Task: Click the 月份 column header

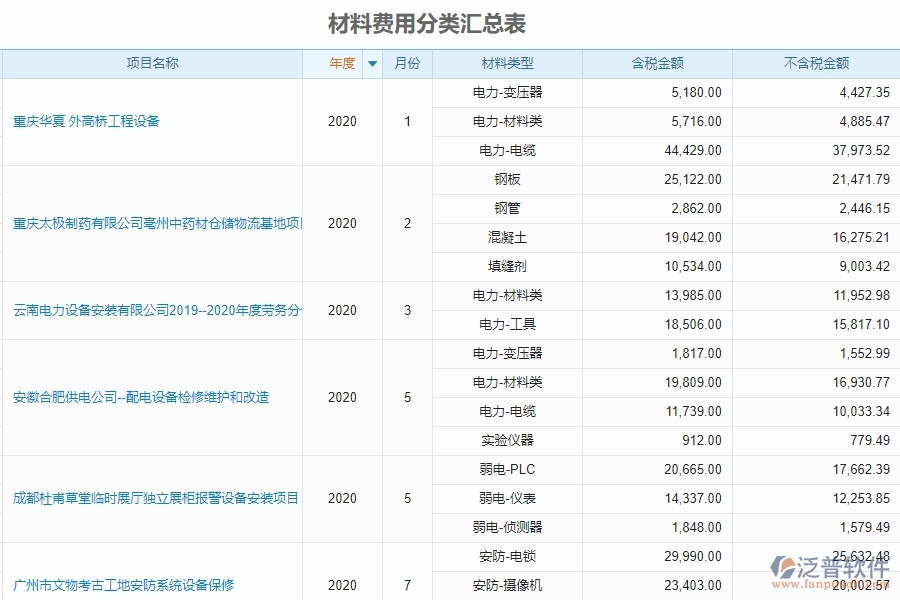Action: [x=406, y=63]
